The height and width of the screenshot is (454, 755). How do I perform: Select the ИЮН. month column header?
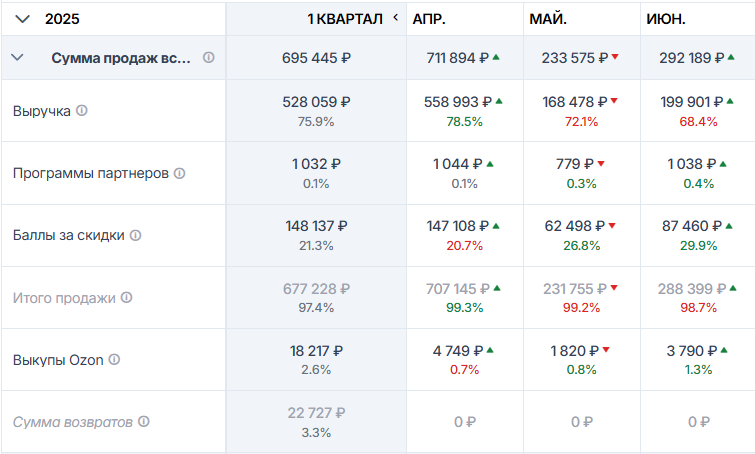click(666, 19)
